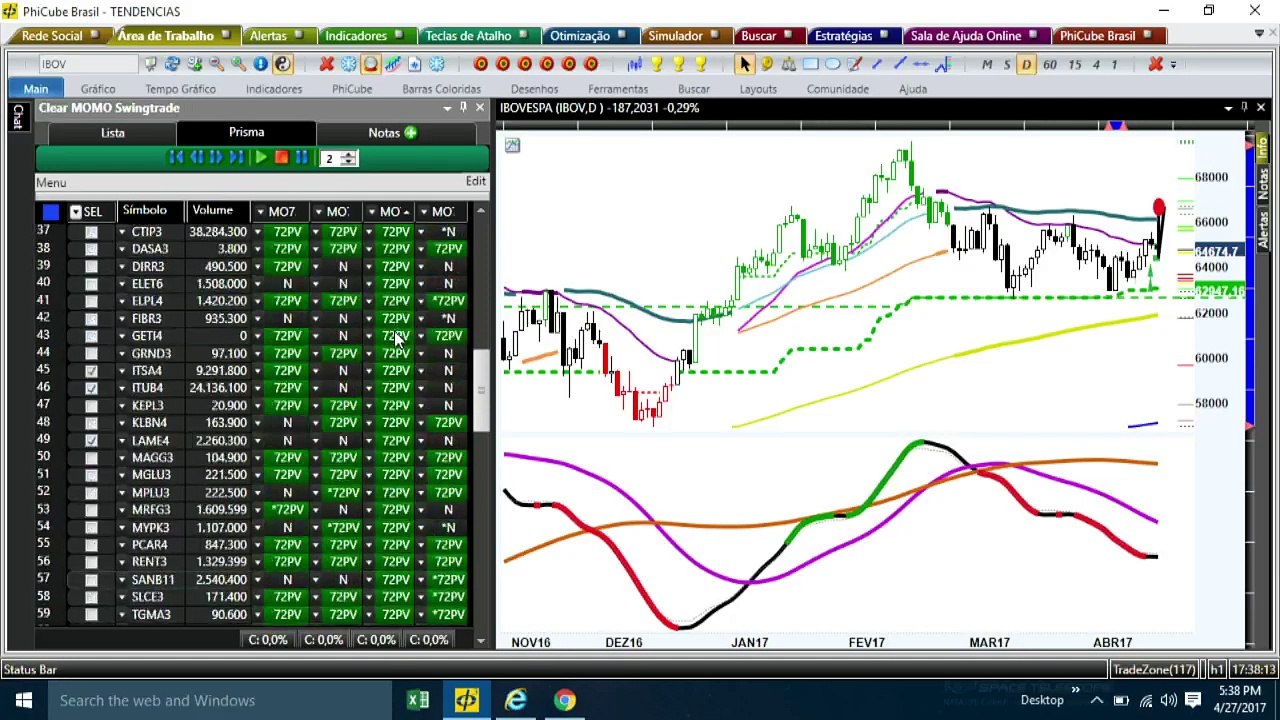Click the red X icon right of timeframes

[1155, 64]
